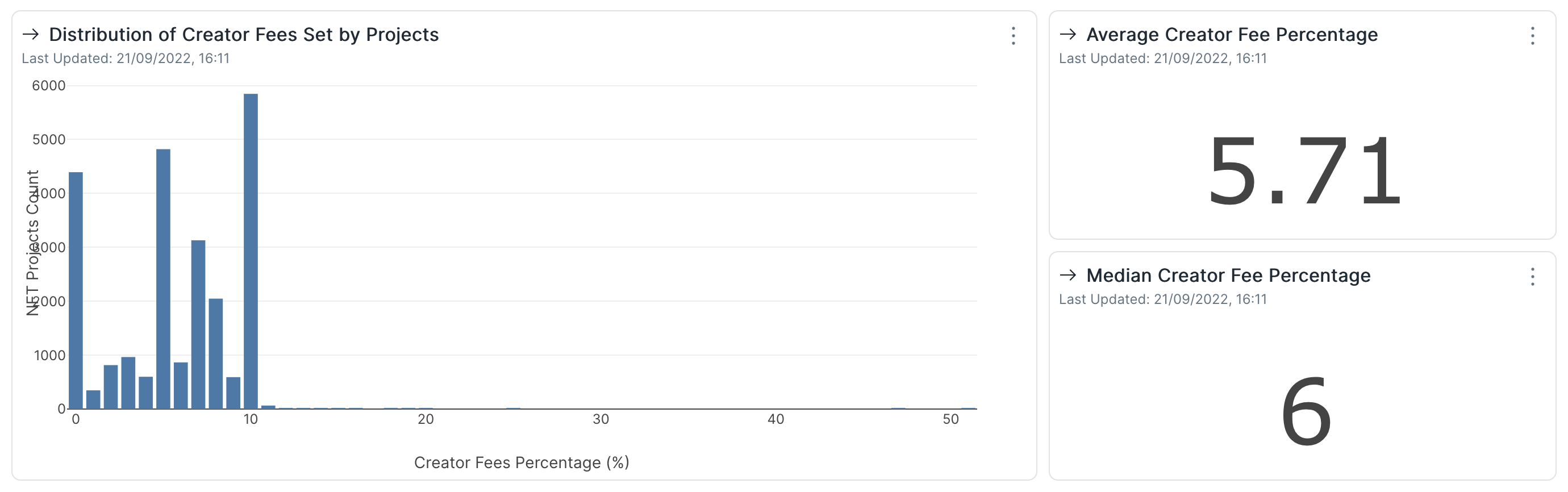Image resolution: width=1568 pixels, height=492 pixels.
Task: Open the Median Creator Fee Percentage title link
Action: click(1228, 275)
